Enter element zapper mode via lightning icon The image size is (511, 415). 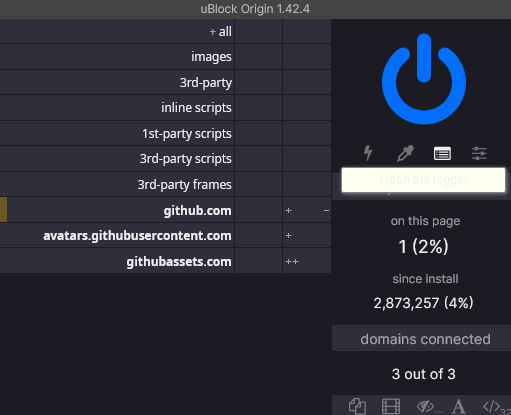tap(368, 153)
